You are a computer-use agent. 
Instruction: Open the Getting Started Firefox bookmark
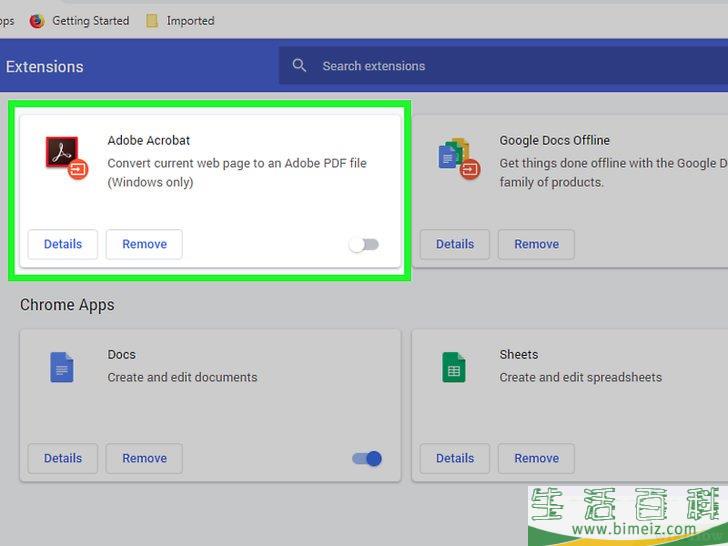pyautogui.click(x=79, y=21)
